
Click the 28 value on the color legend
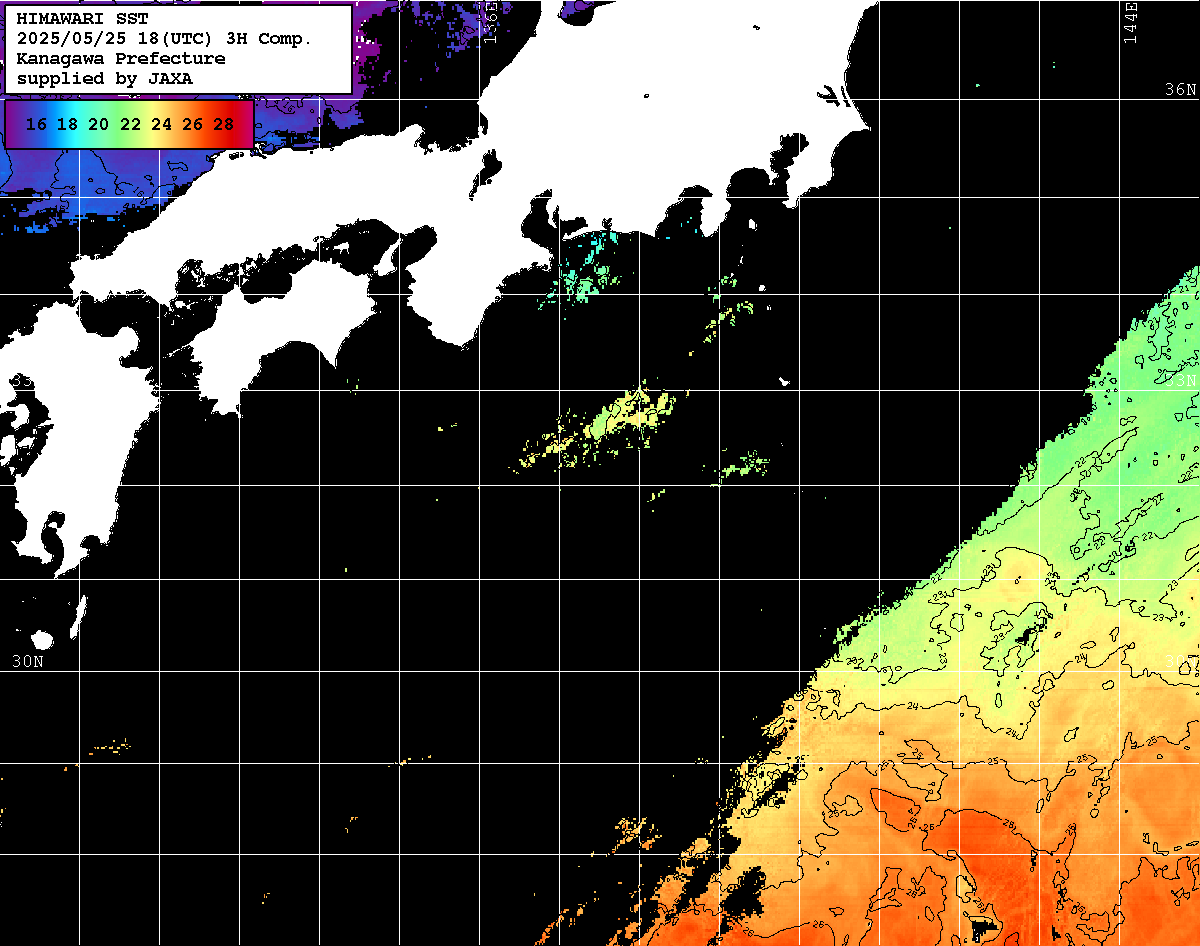(224, 125)
